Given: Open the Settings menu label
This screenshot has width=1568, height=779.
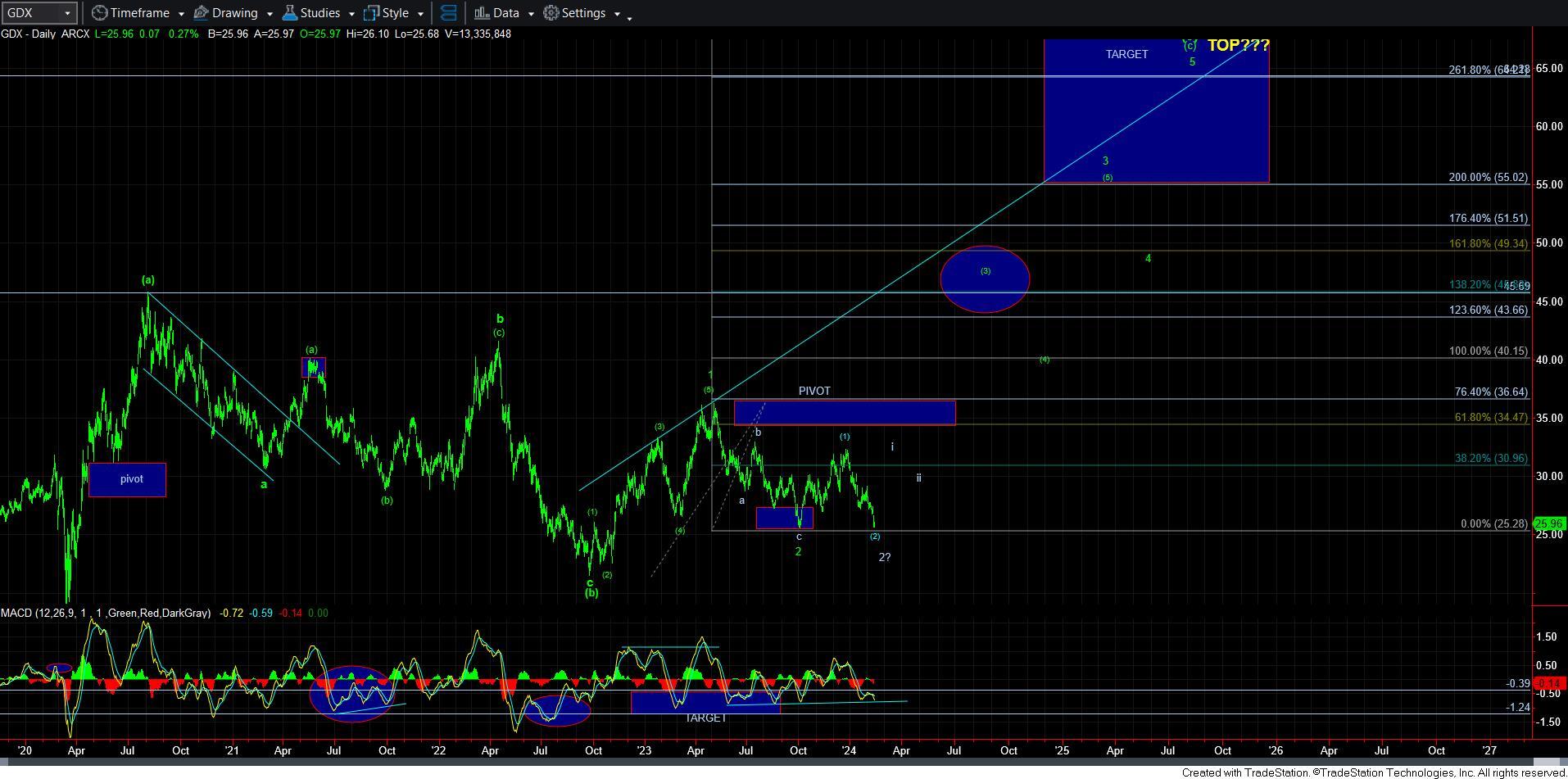Looking at the screenshot, I should (x=583, y=13).
